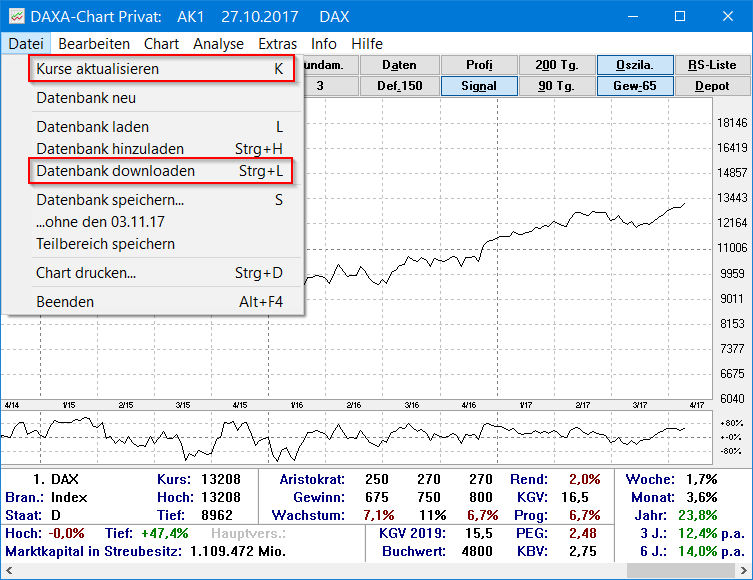Toggle the Gew-65 button
Viewport: 753px width, 580px height.
coord(635,86)
